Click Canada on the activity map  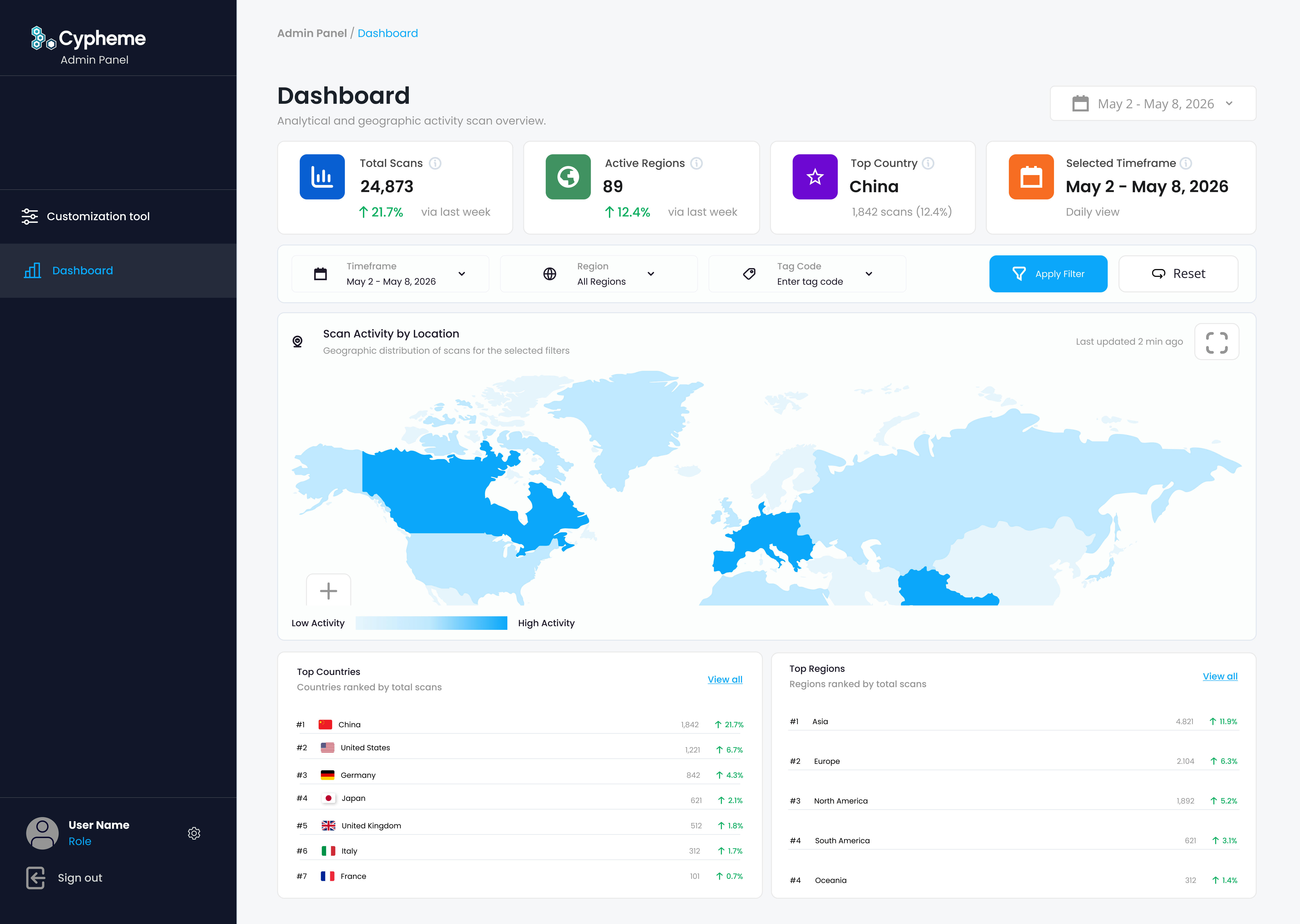tap(444, 495)
